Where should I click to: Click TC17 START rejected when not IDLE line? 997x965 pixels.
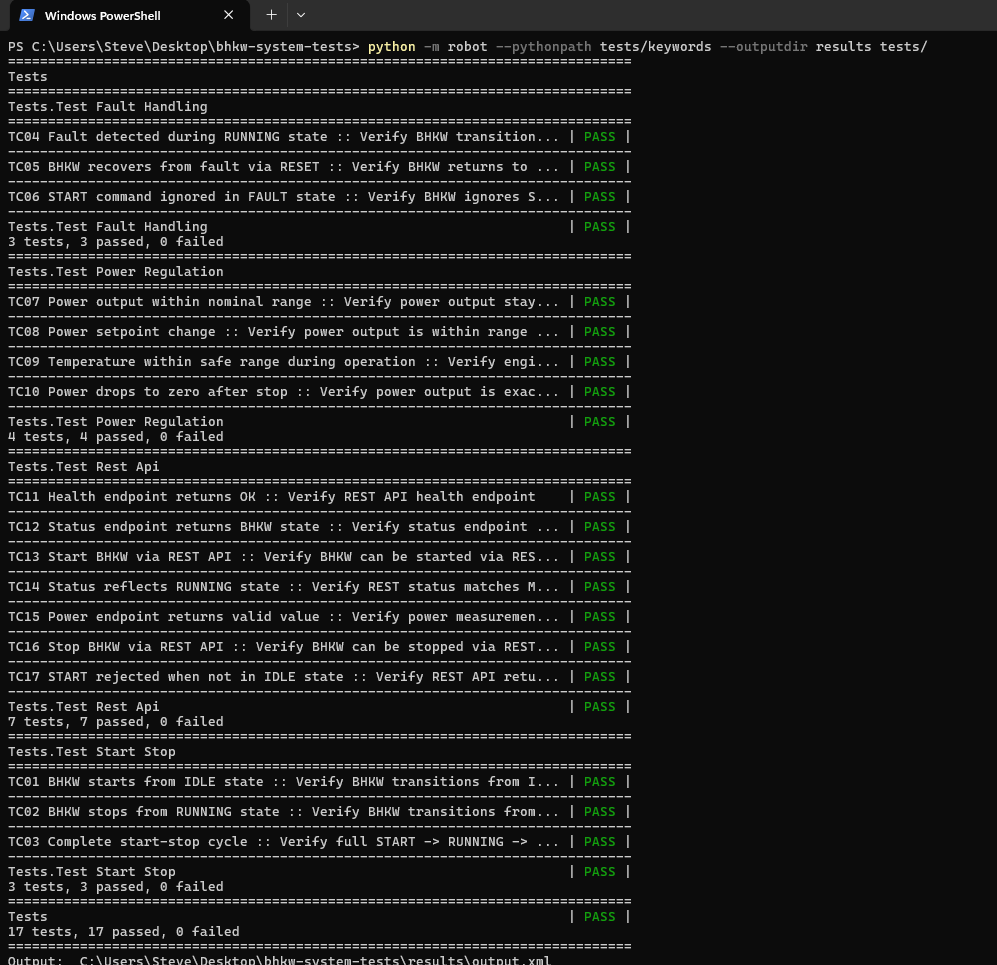point(319,677)
